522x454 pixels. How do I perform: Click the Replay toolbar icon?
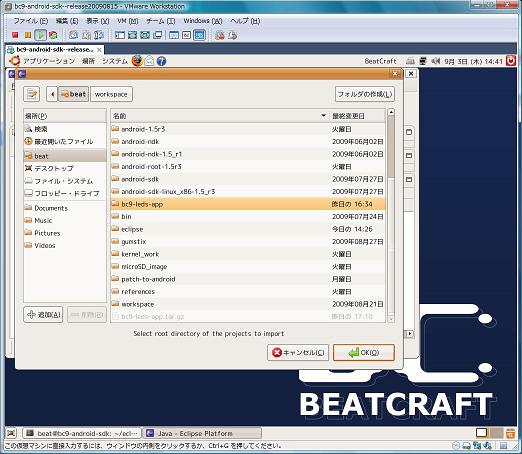coord(233,35)
